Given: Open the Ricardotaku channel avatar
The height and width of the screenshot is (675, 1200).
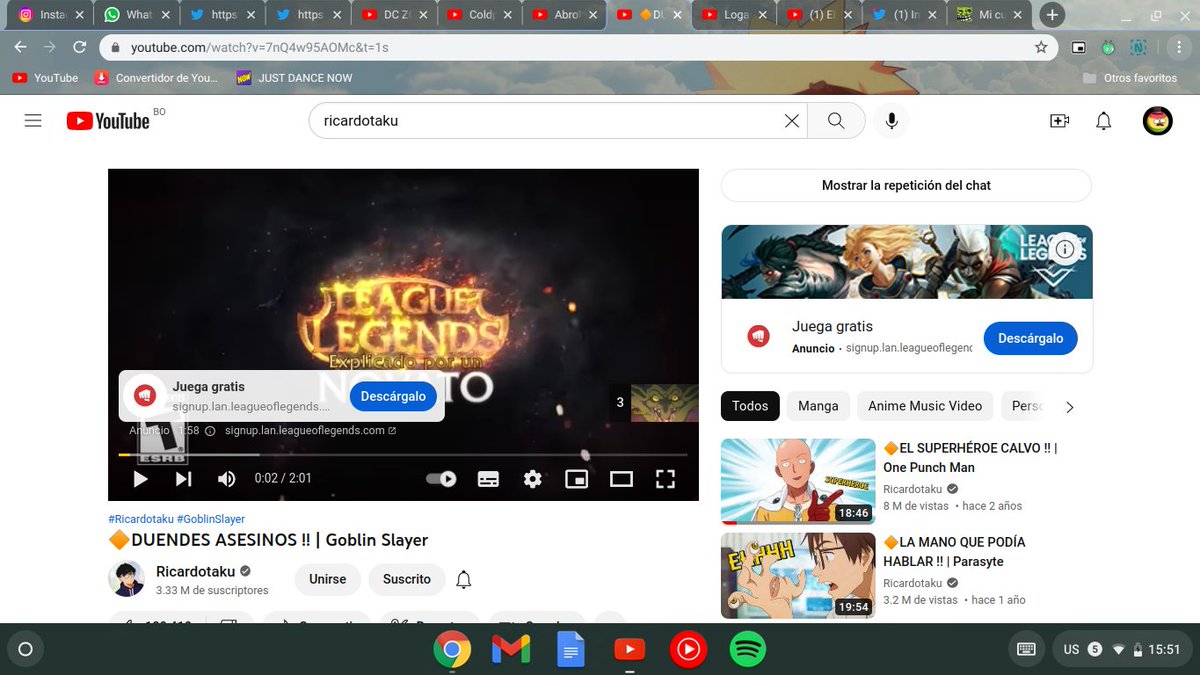Looking at the screenshot, I should click(126, 579).
